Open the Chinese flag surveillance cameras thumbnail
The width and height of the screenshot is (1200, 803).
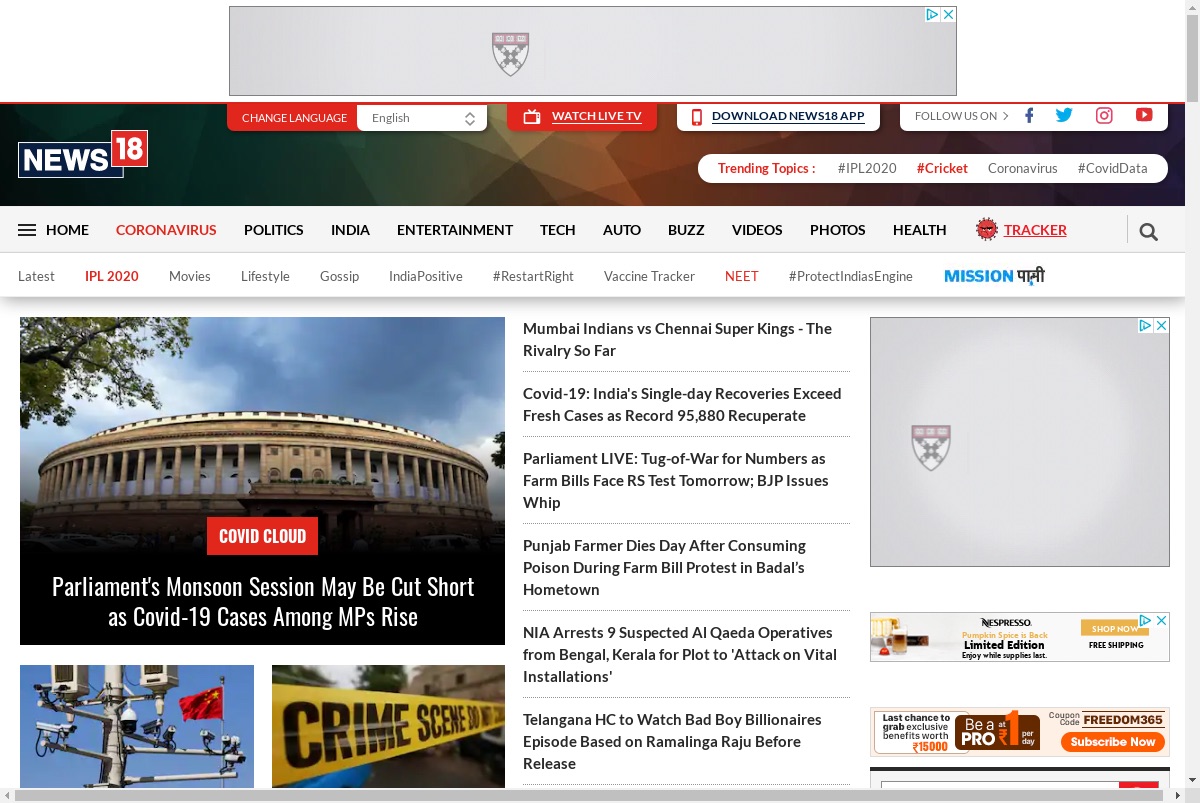(x=137, y=727)
